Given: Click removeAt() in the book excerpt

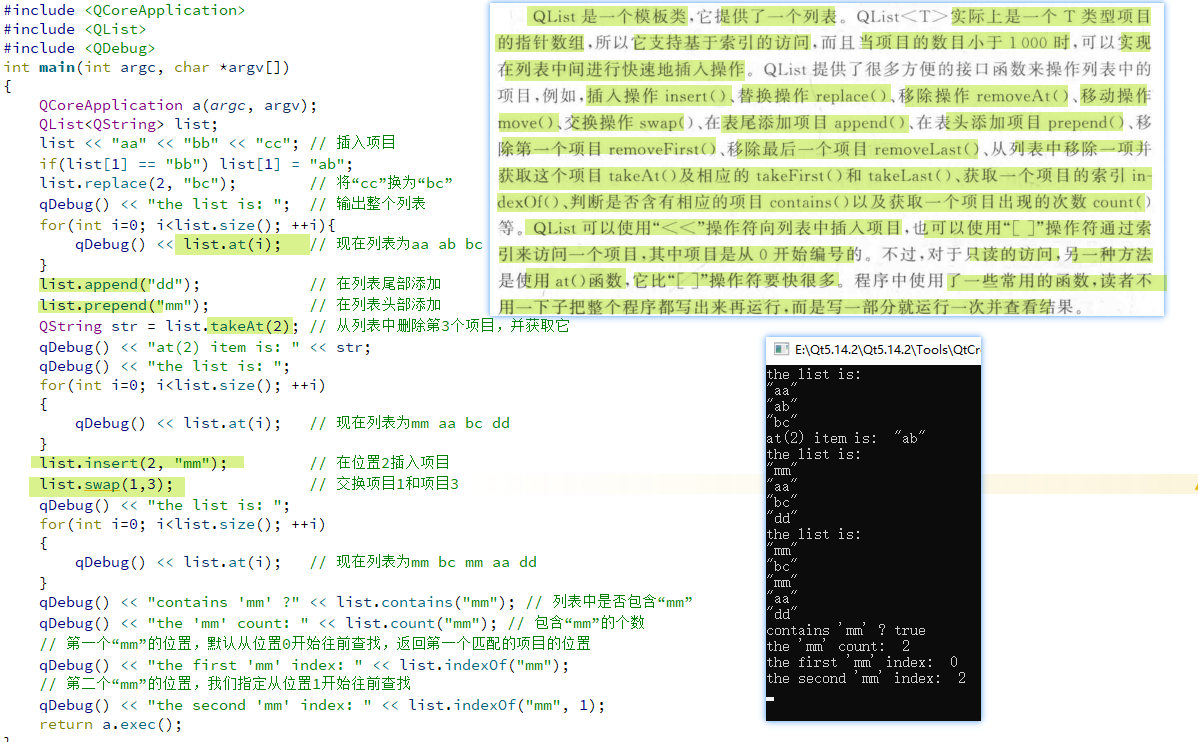Looking at the screenshot, I should point(1022,96).
